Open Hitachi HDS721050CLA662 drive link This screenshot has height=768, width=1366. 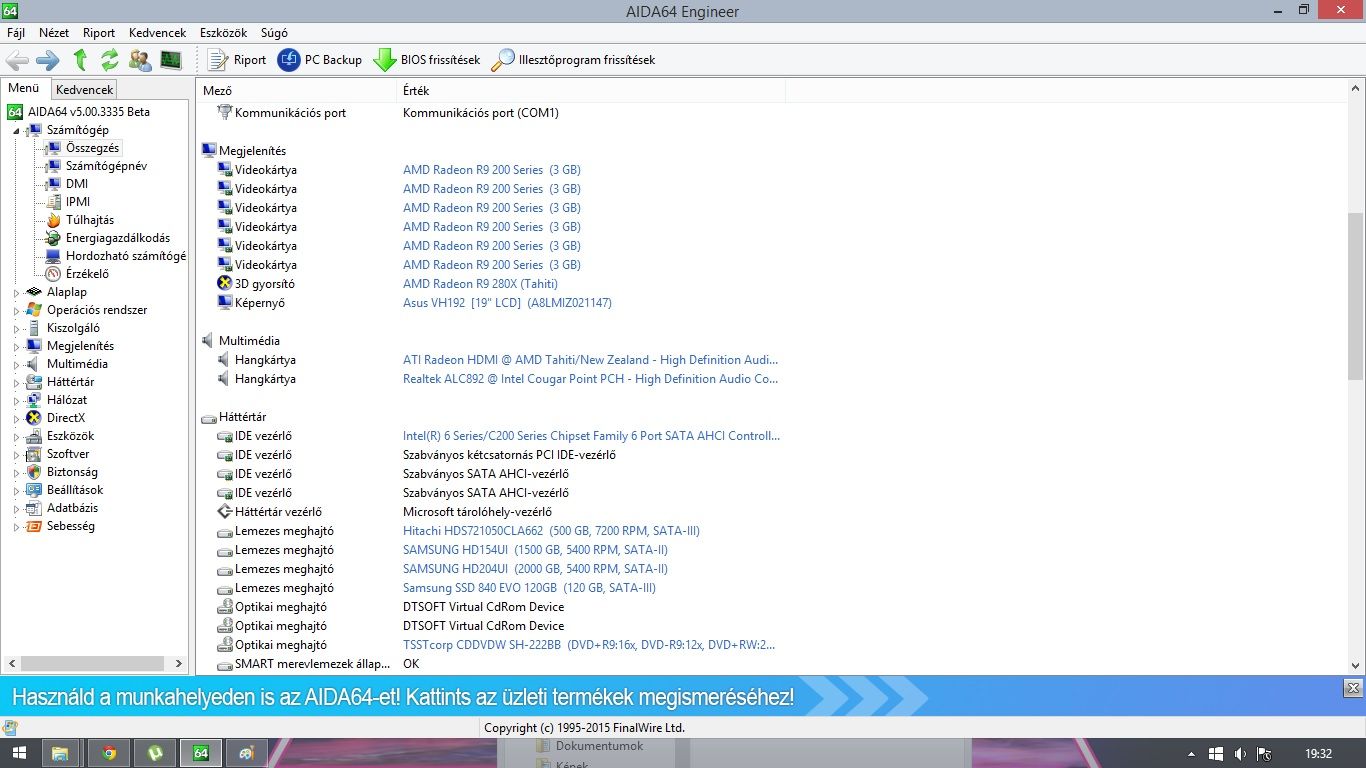pos(551,531)
